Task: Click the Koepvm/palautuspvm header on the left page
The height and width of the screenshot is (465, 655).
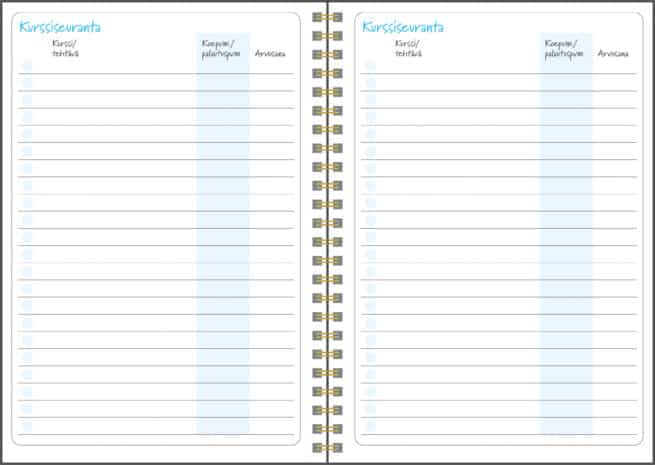Action: [x=221, y=49]
